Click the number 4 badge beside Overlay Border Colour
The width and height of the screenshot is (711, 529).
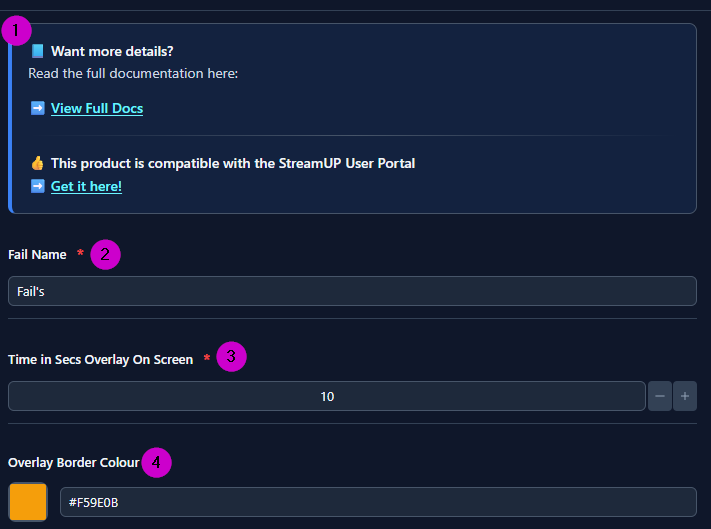pyautogui.click(x=156, y=462)
